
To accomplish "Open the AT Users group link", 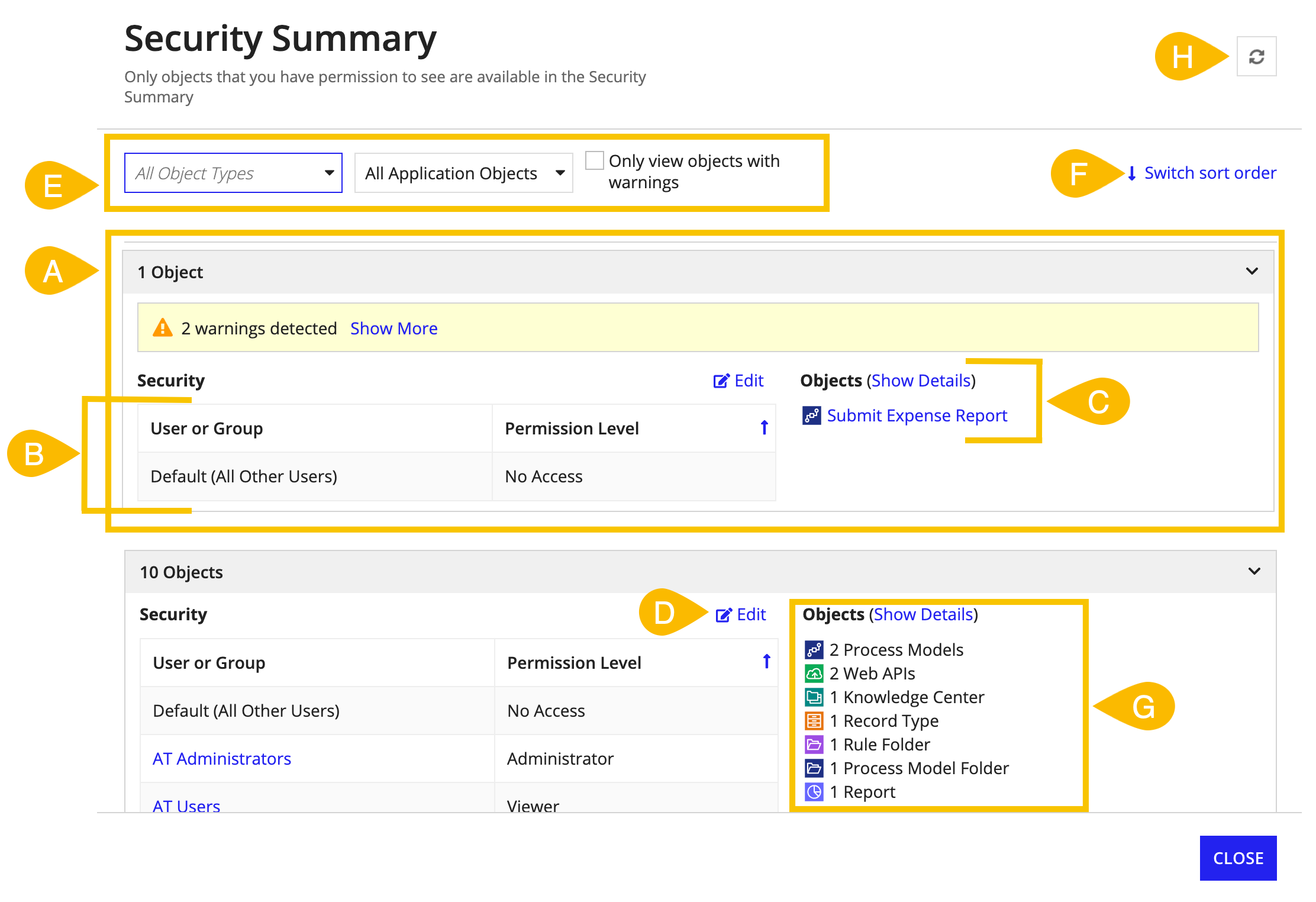I will (186, 806).
